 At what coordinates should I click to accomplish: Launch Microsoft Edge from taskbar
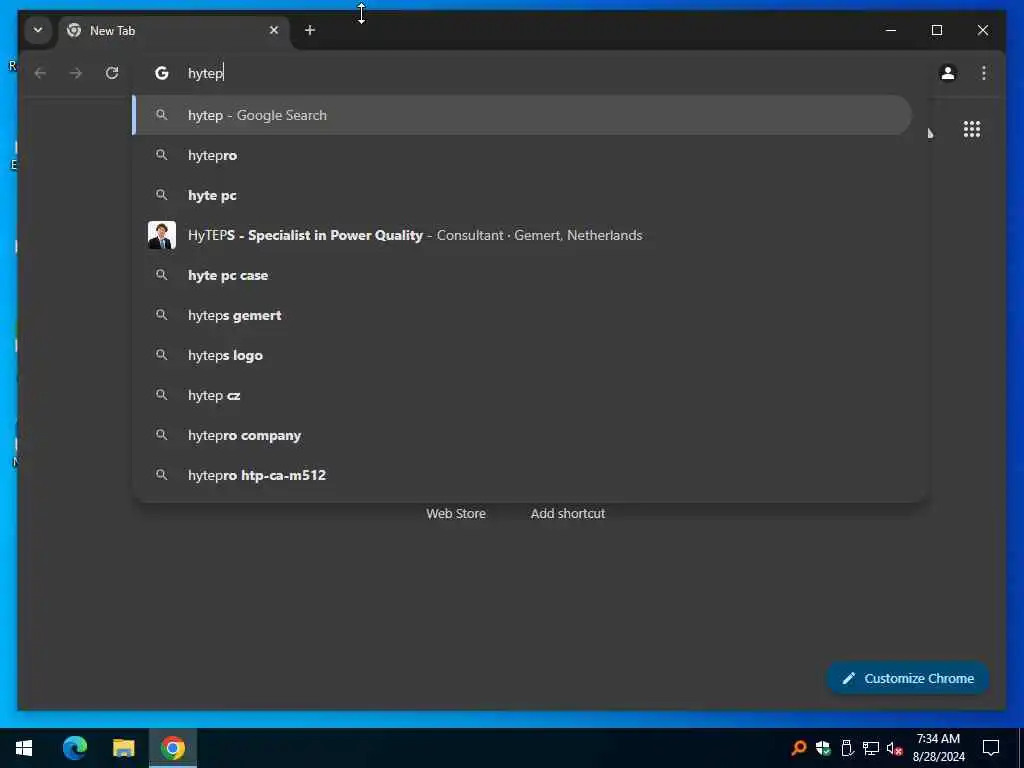pyautogui.click(x=74, y=748)
